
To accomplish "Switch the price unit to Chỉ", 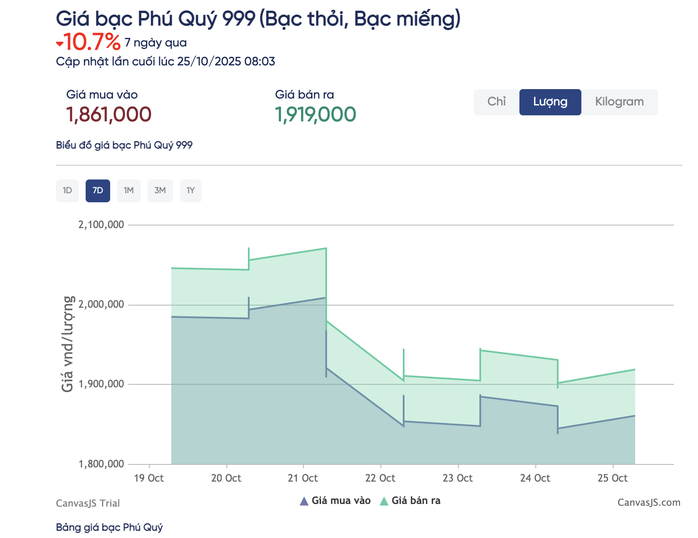I will 496,102.
